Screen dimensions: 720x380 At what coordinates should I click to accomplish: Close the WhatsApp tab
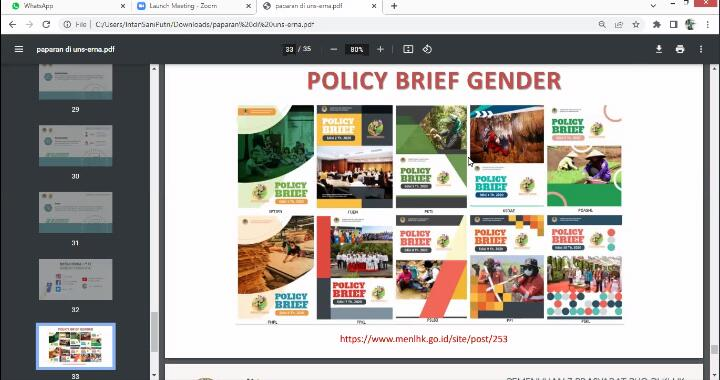(123, 6)
